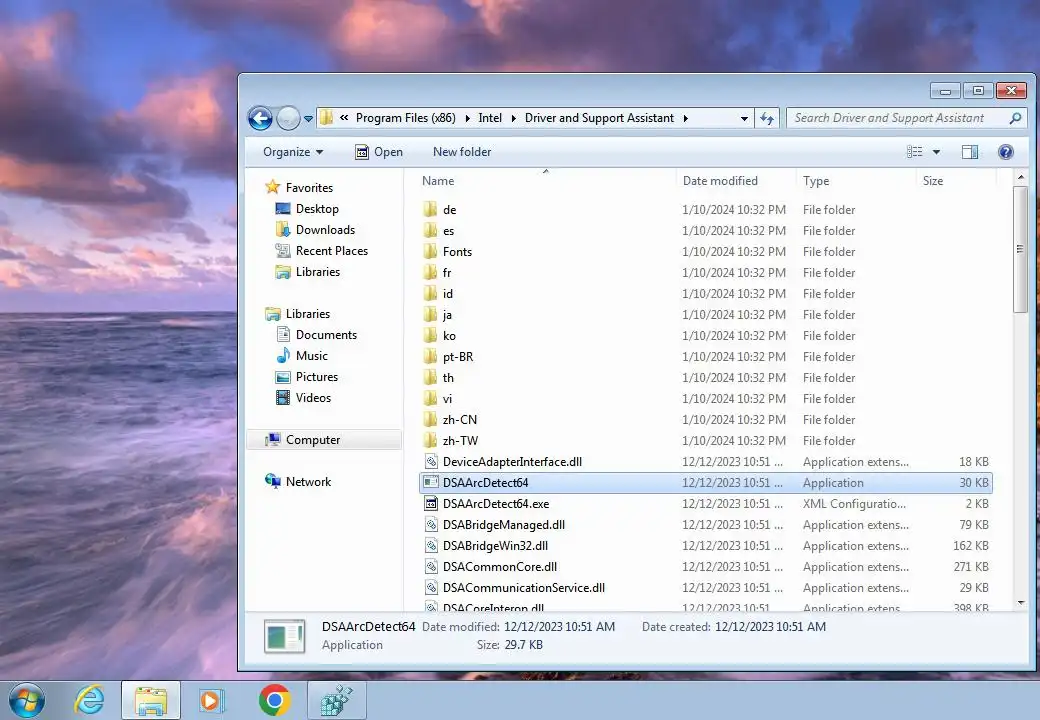Click the Open button in the toolbar
Screen dimensions: 1040x720
(379, 152)
